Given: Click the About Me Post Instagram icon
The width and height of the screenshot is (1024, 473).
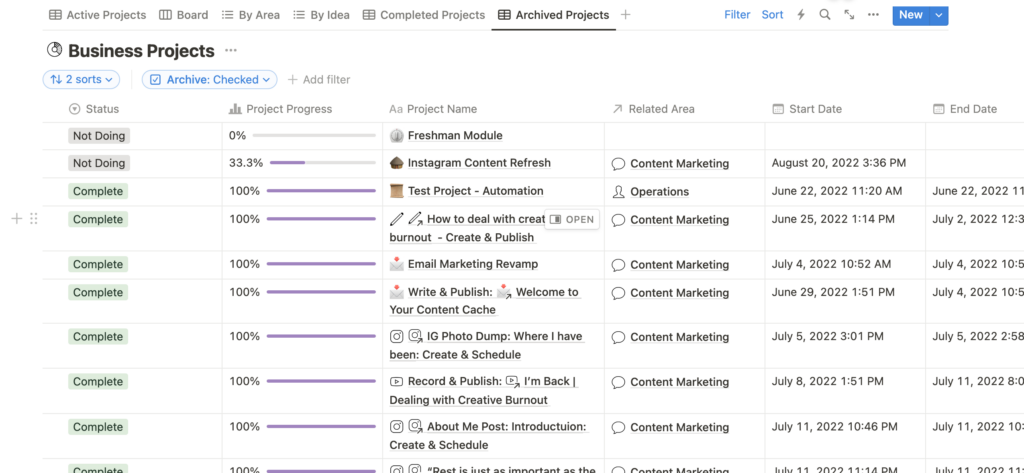Looking at the screenshot, I should click(x=396, y=427).
